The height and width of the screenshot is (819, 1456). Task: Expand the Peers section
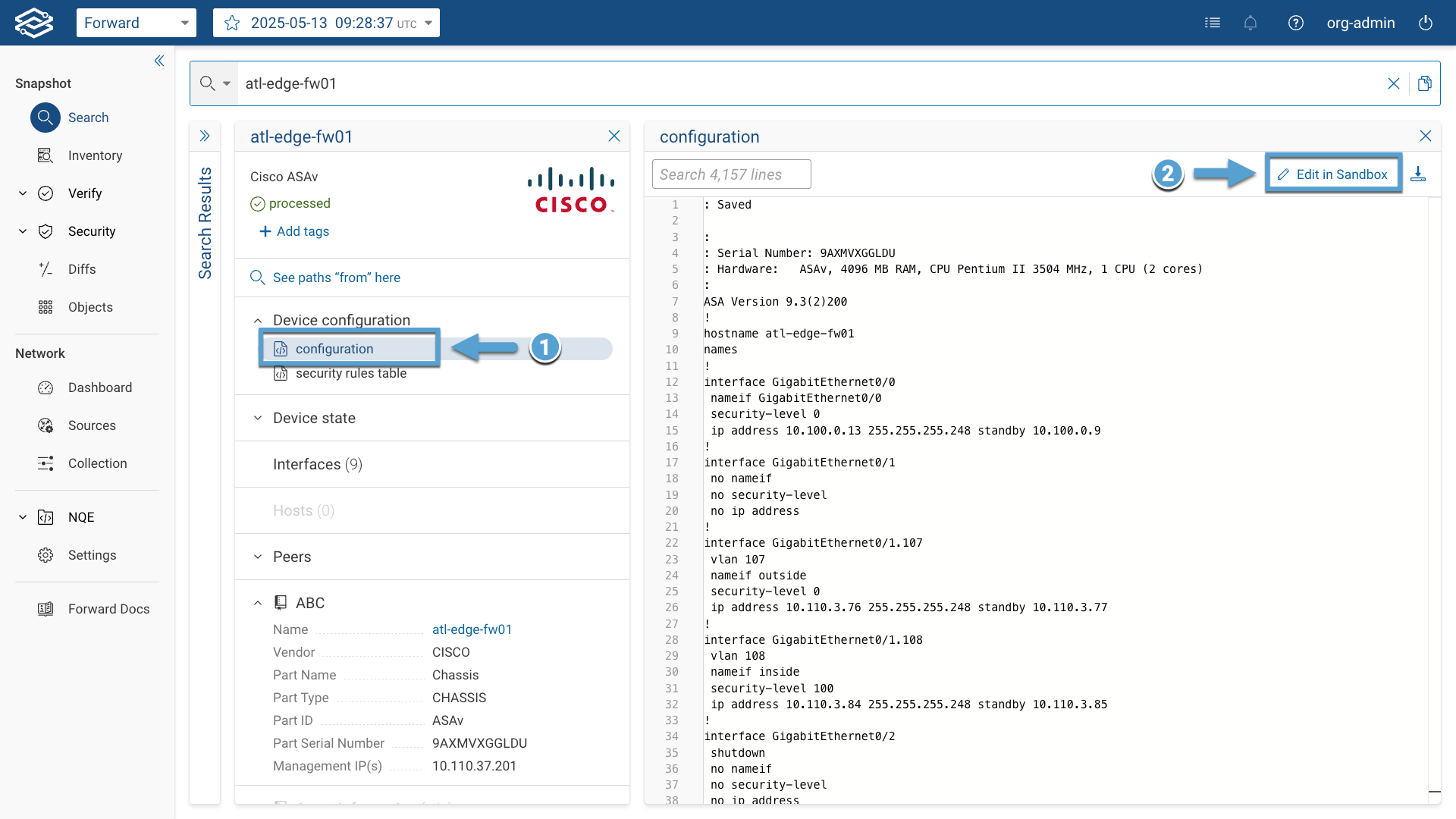click(x=292, y=557)
